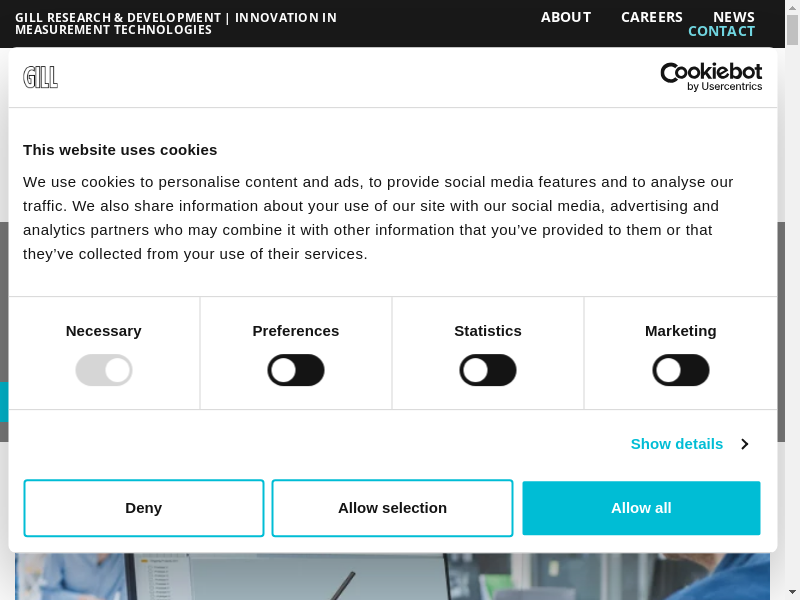
Task: Select the Contact navigation link
Action: pos(721,31)
